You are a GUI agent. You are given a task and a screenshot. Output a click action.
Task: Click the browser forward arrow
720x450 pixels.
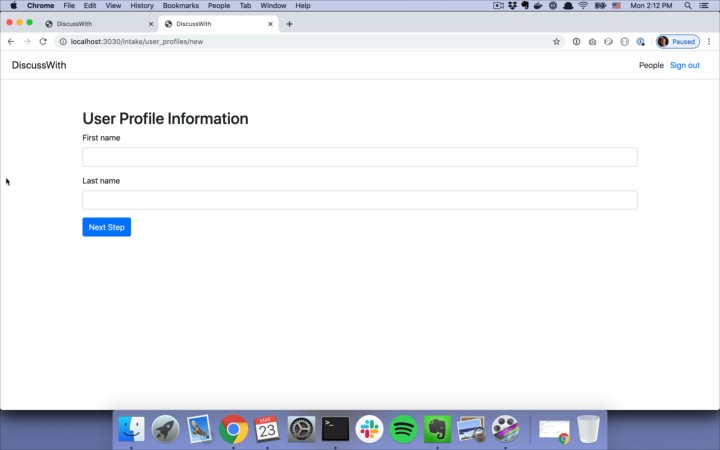coord(27,41)
